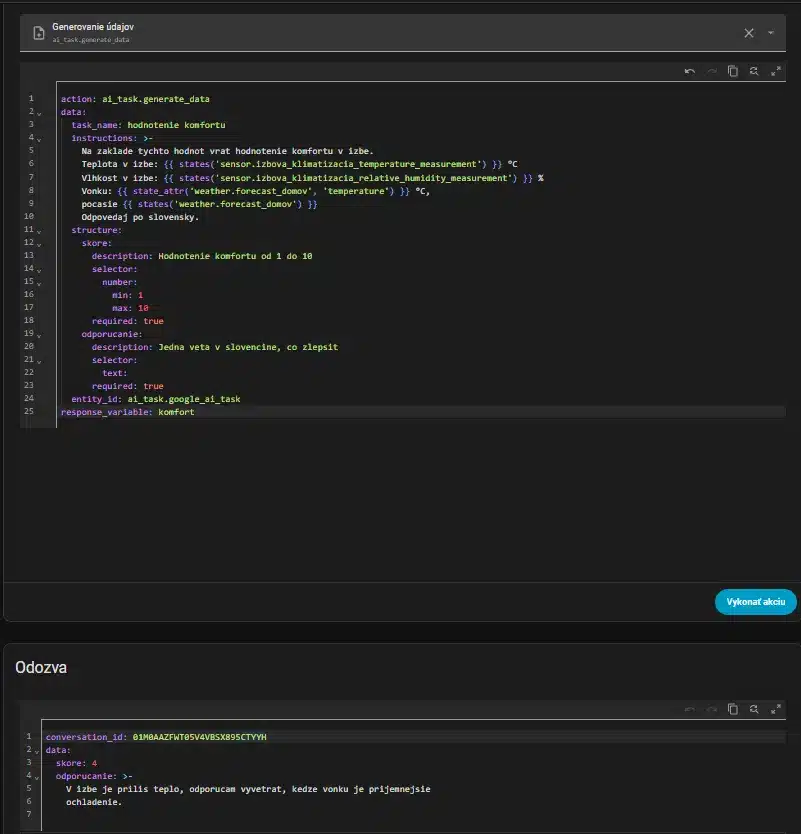Click the 'task_name: hodnotenie komfortu' line

148,125
